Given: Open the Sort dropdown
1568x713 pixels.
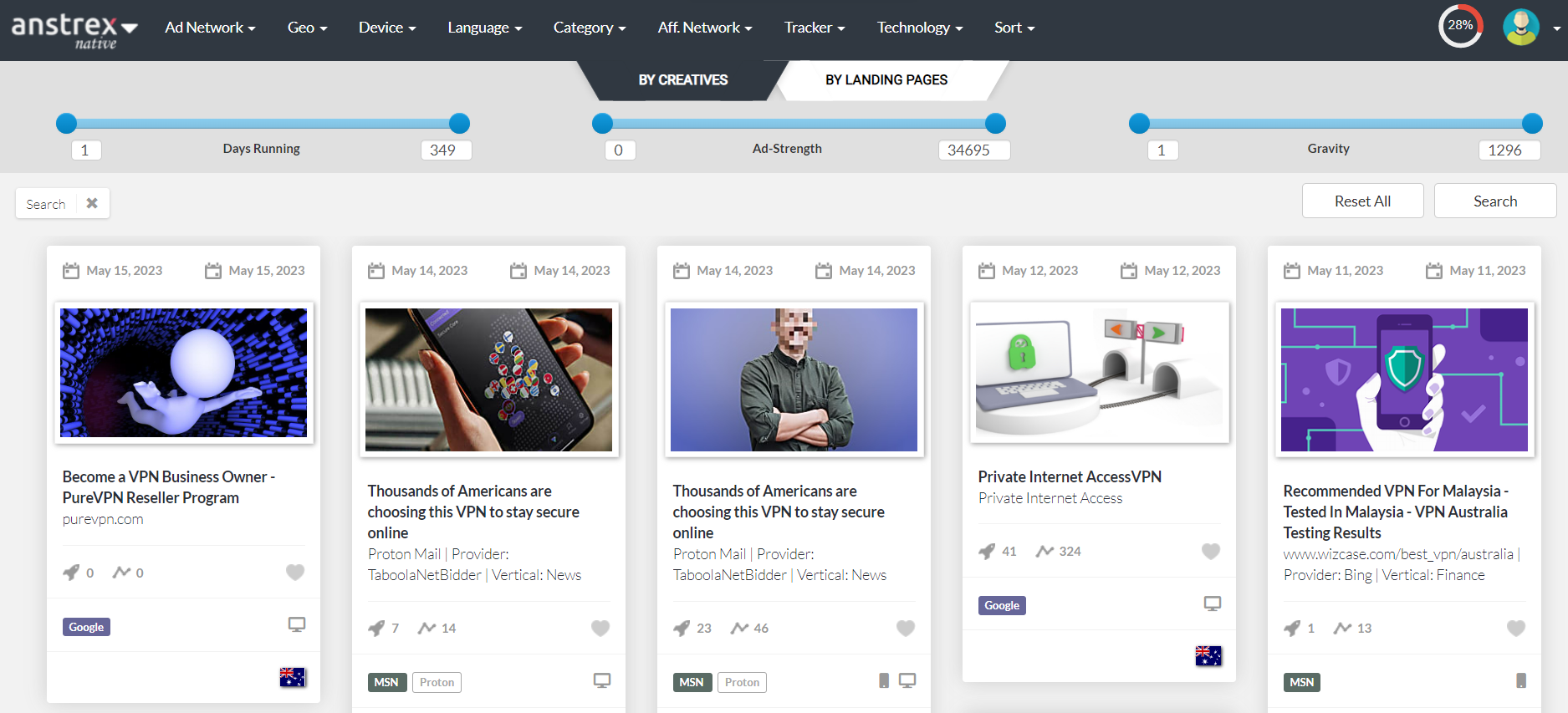Looking at the screenshot, I should pyautogui.click(x=1014, y=28).
